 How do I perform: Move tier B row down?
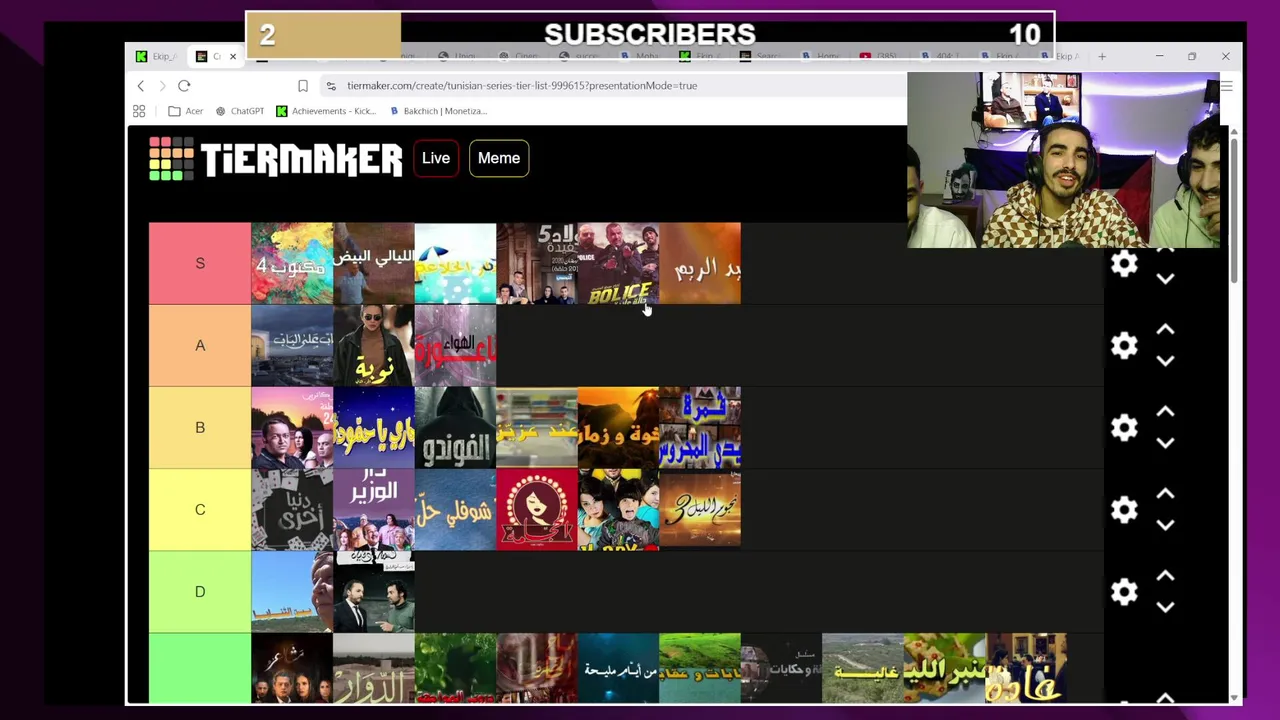pos(1165,443)
